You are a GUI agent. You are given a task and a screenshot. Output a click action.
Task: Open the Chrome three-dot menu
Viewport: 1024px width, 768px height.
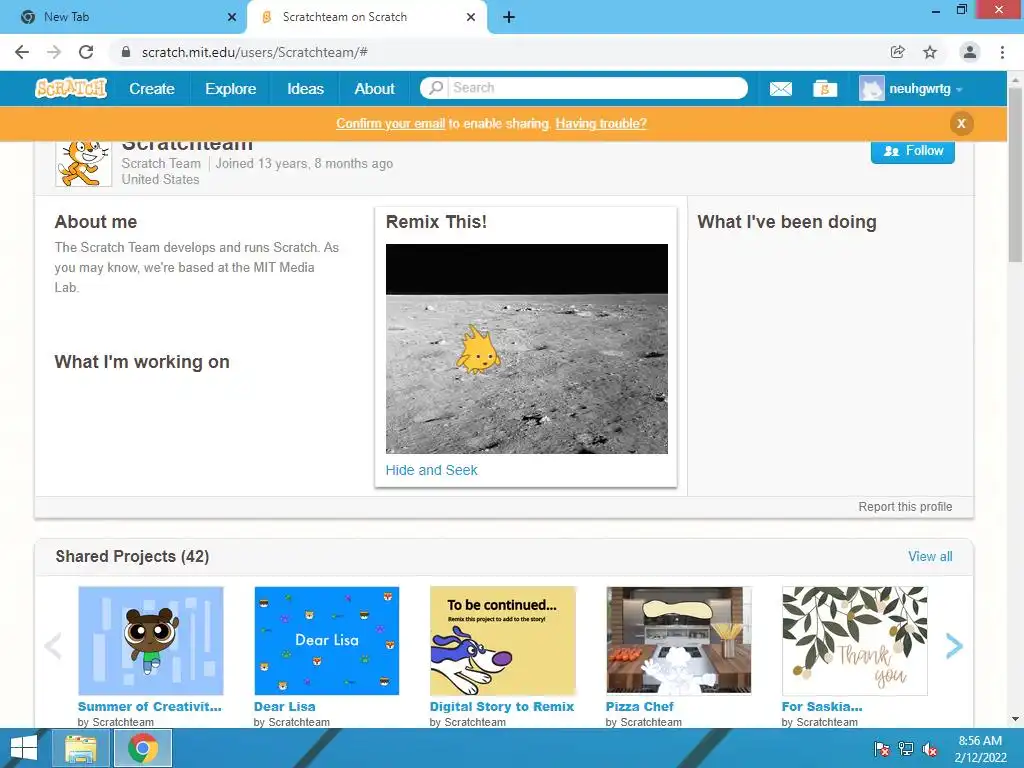[1002, 52]
